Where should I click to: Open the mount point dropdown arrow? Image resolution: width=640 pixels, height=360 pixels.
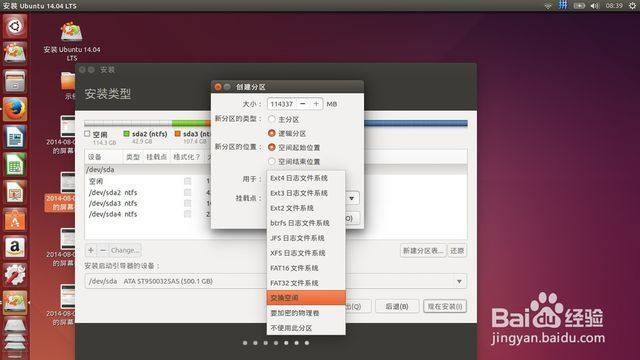coord(352,198)
